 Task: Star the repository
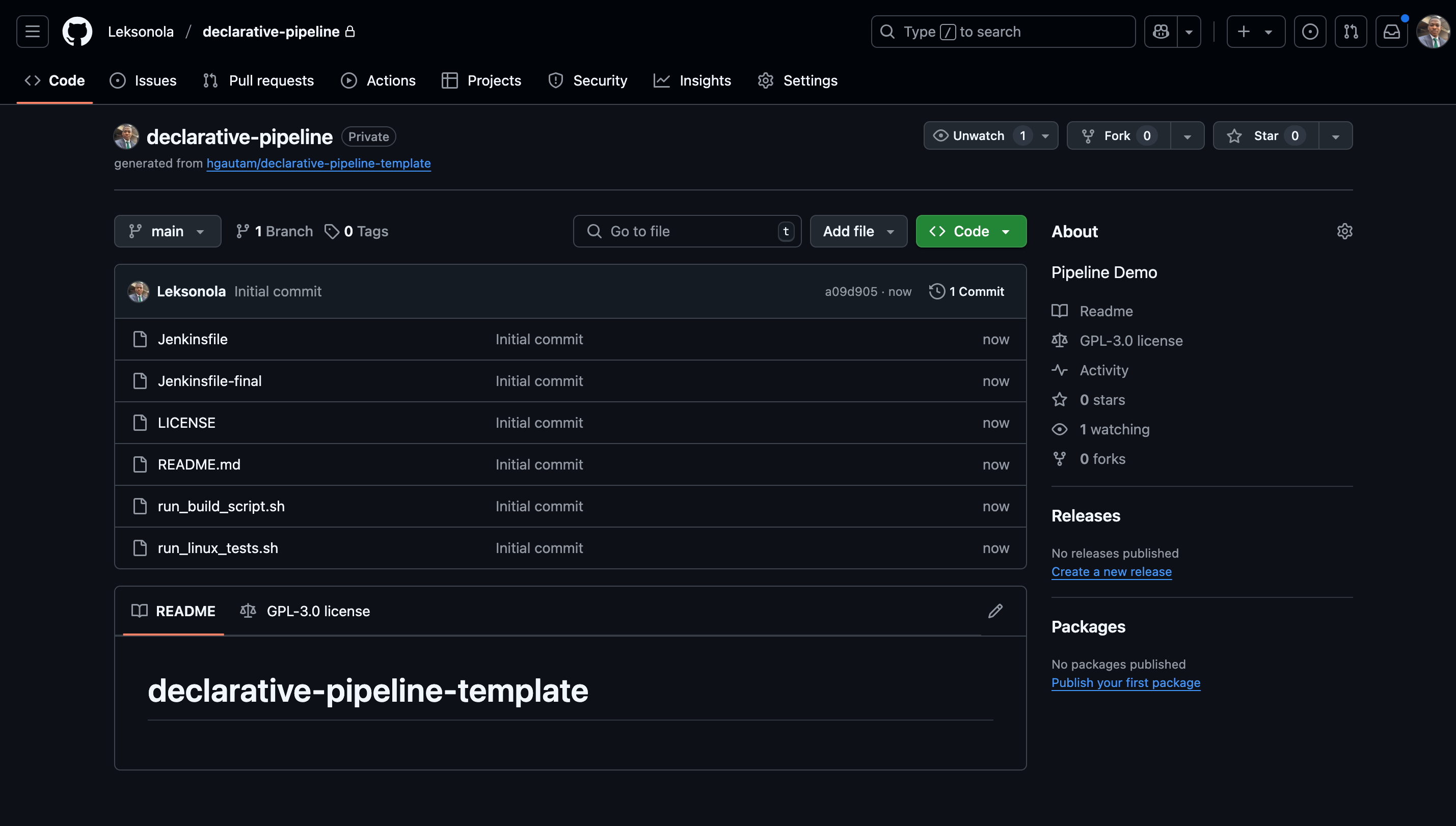coord(1265,135)
